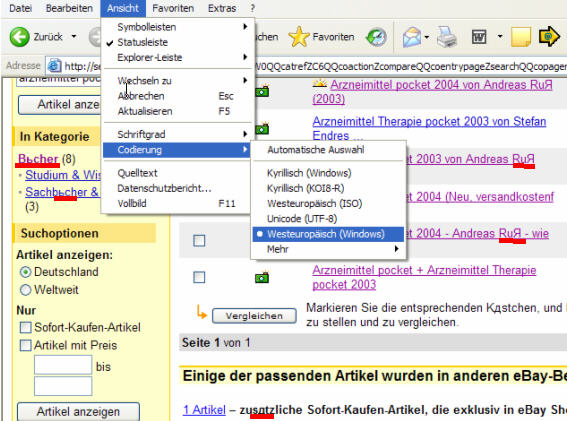
Task: Enable Artikel mit Preis checkbox
Action: 25,345
